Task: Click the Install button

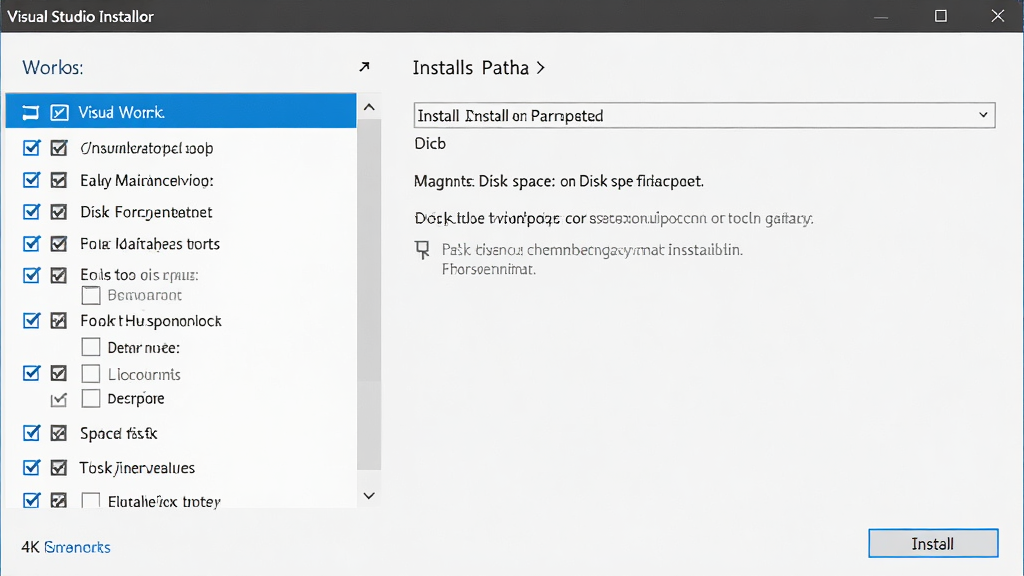Action: (933, 543)
